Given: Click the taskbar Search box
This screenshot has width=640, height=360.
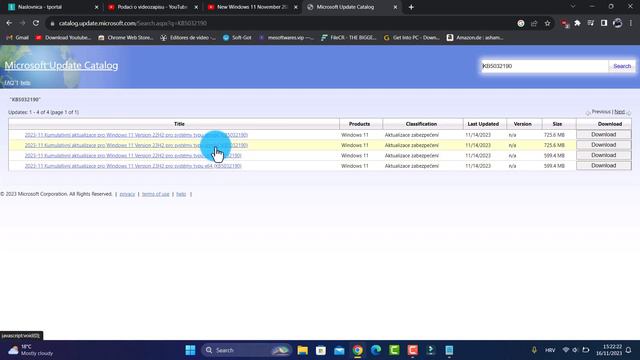Looking at the screenshot, I should point(247,350).
